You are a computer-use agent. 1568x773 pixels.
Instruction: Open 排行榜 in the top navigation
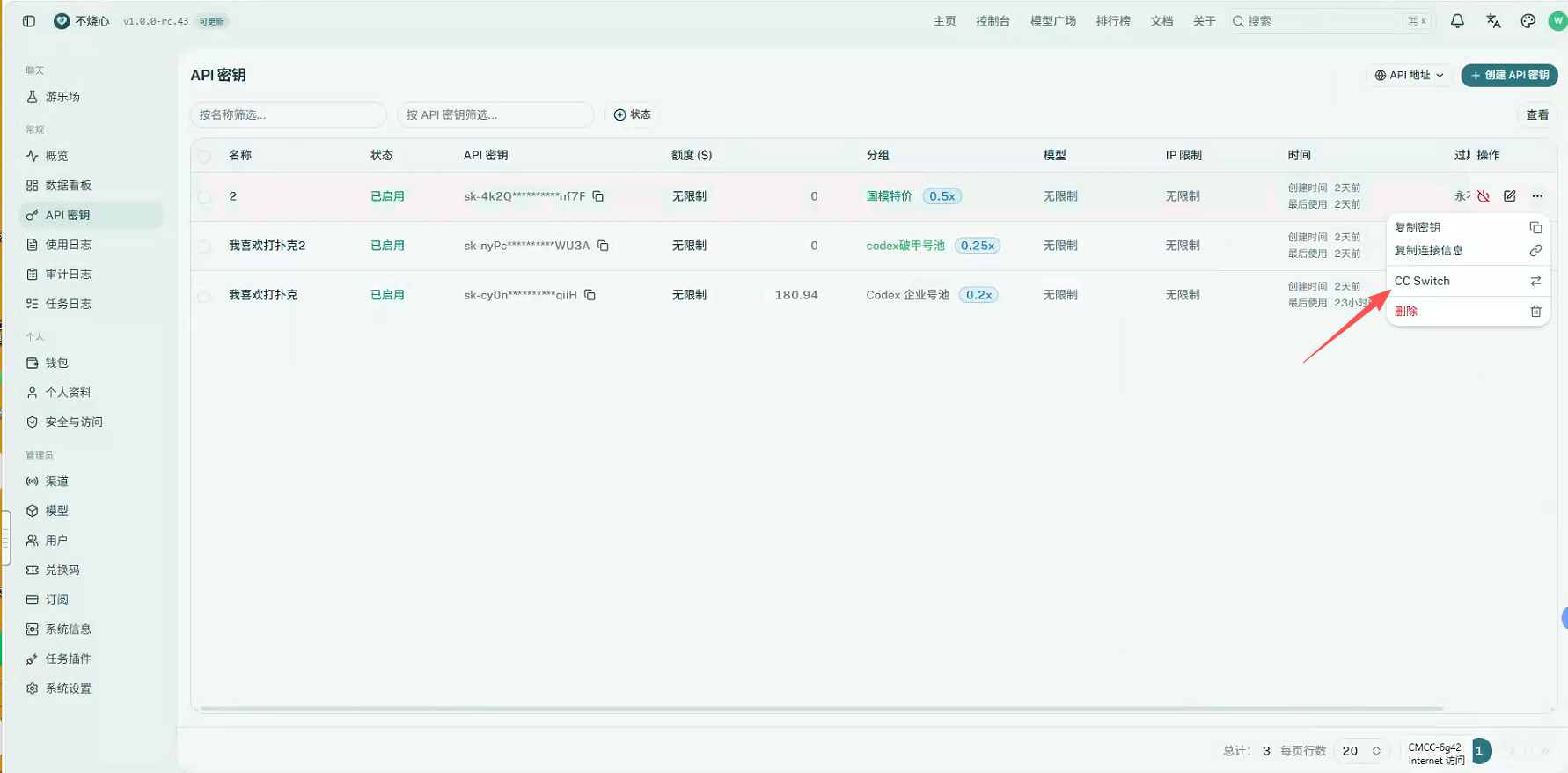1113,21
